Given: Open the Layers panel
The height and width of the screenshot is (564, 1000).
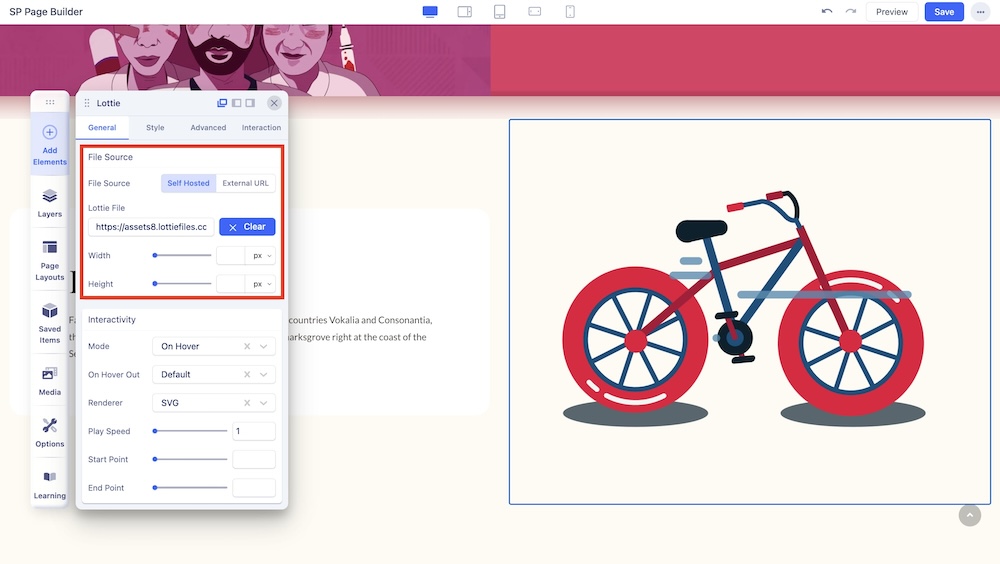Looking at the screenshot, I should pyautogui.click(x=50, y=203).
